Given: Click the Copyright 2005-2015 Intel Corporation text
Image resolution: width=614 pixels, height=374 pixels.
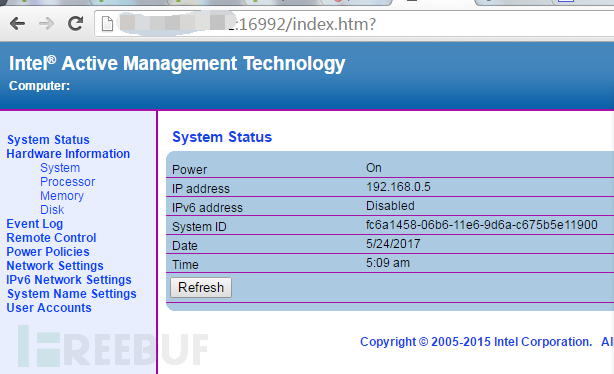Looking at the screenshot, I should 476,342.
